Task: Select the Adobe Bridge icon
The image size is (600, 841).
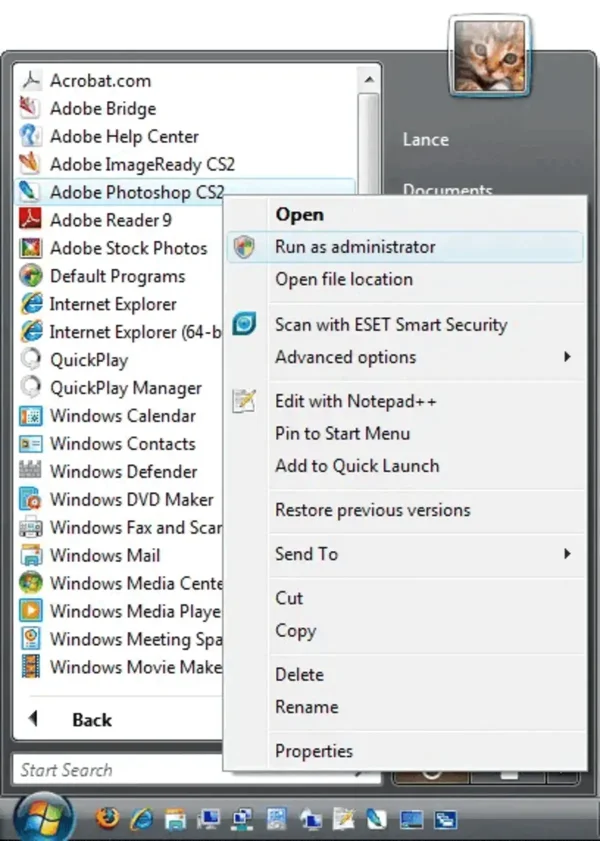Action: point(100,108)
